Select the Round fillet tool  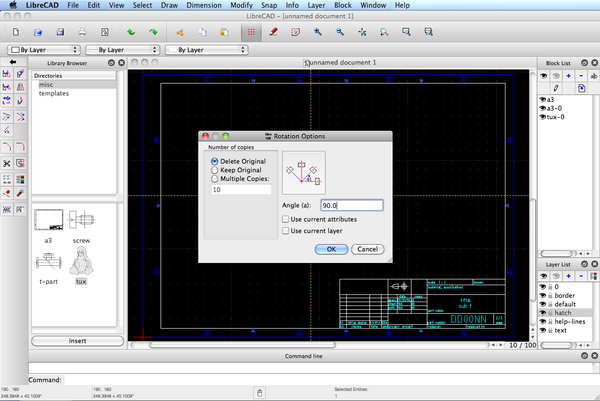point(20,147)
